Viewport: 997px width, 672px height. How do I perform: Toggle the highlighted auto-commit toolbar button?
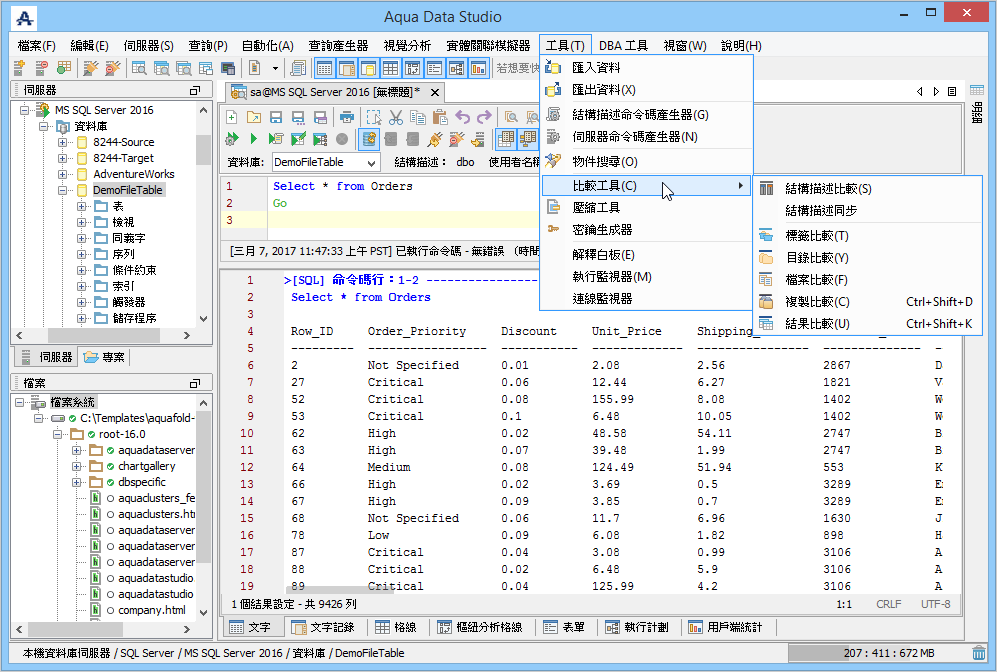[368, 139]
